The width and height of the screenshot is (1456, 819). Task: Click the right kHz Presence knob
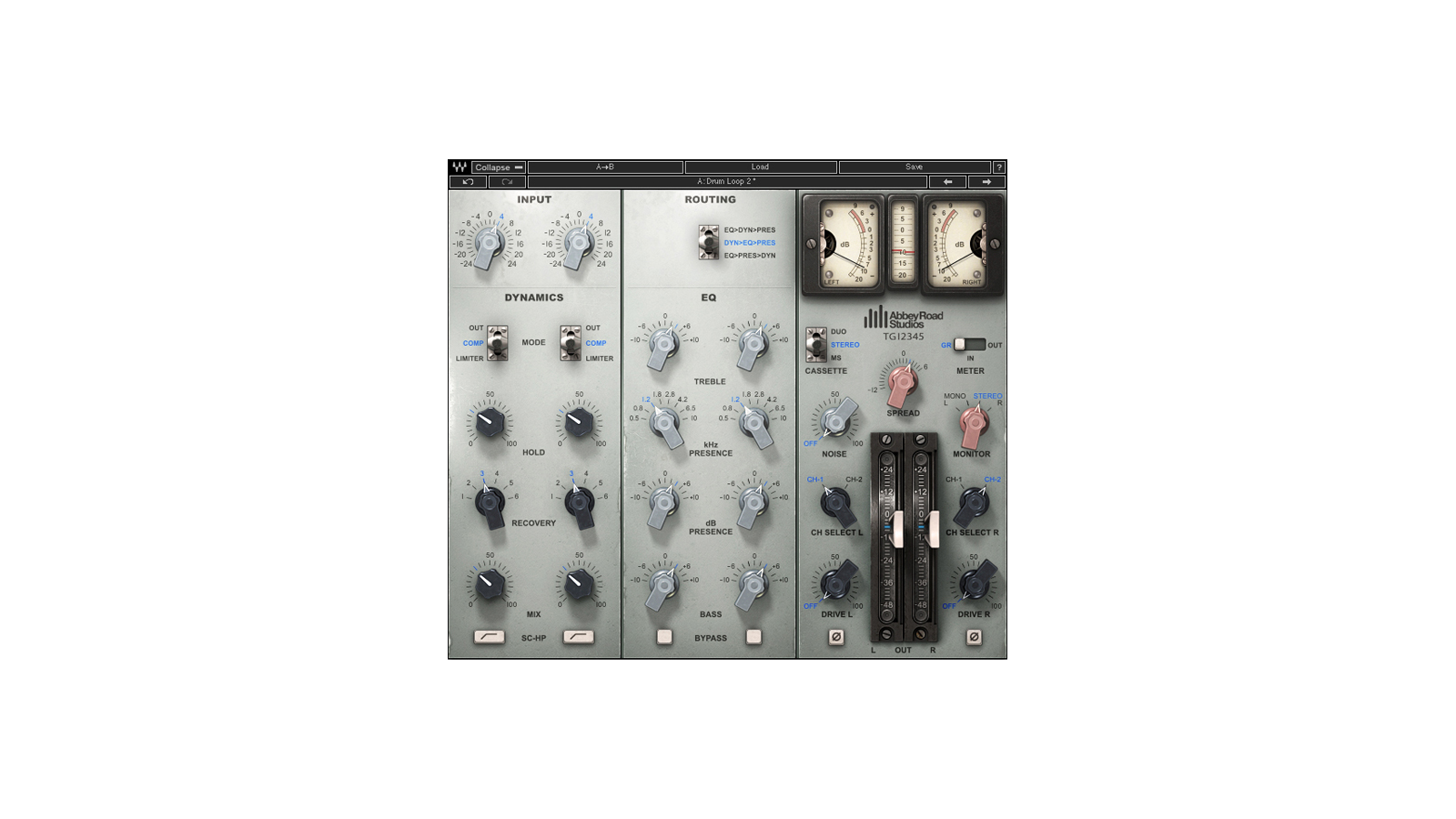pyautogui.click(x=754, y=424)
